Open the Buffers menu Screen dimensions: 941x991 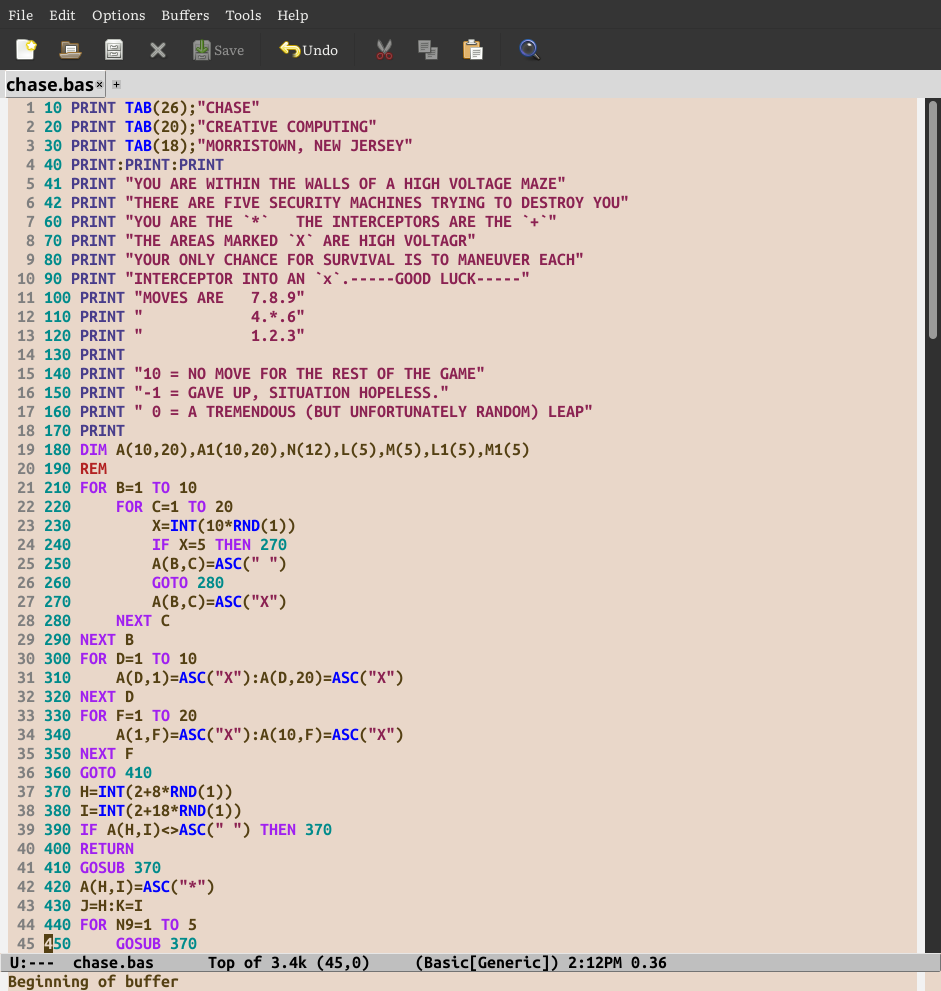pos(185,15)
